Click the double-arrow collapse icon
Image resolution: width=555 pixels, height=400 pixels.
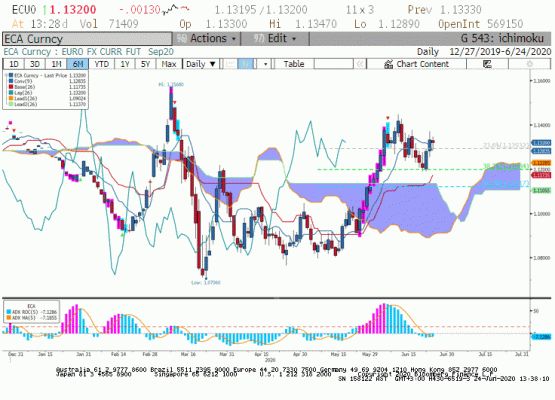point(360,64)
